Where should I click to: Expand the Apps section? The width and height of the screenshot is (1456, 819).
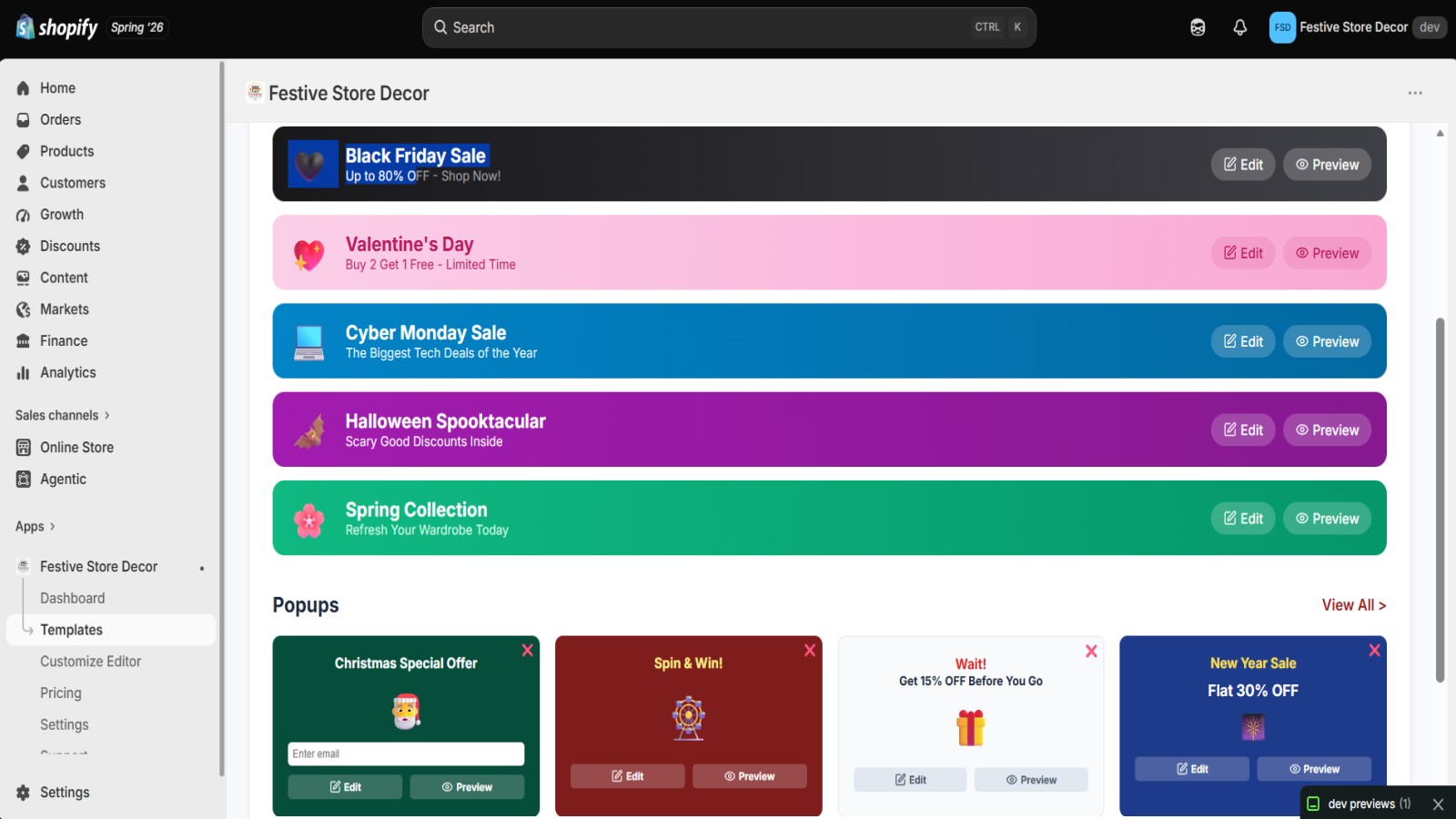point(35,527)
